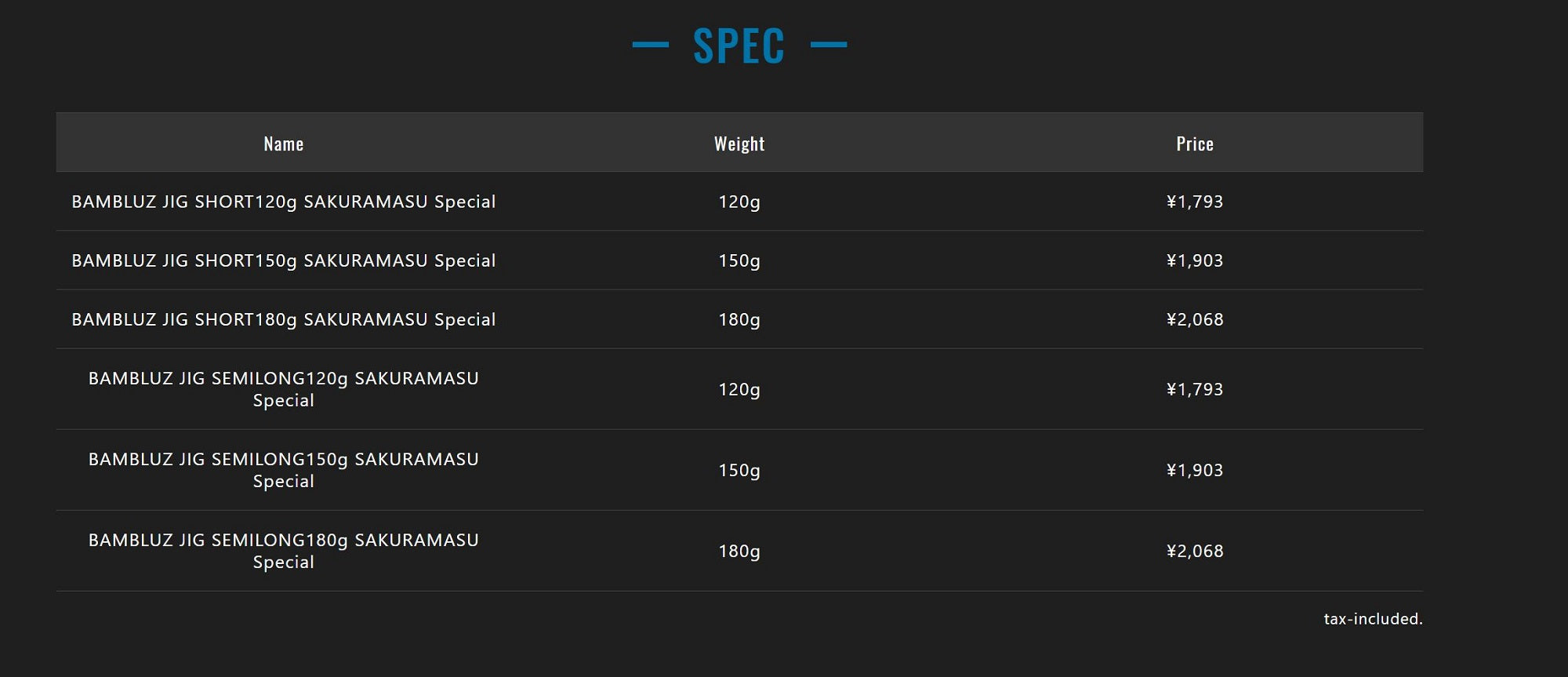Click the weight cell in the SEMILONG180g row
The image size is (1568, 677).
click(x=739, y=551)
